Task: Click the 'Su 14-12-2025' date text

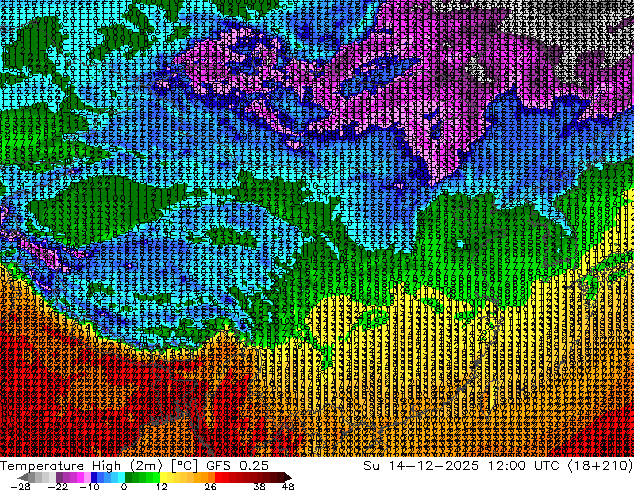Action: pos(421,466)
